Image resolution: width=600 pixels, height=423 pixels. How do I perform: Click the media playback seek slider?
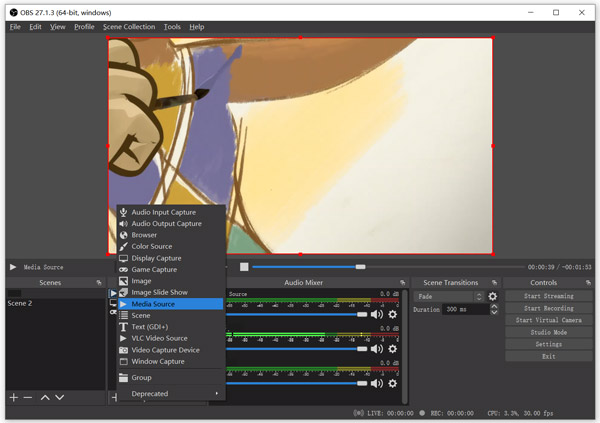coord(388,267)
